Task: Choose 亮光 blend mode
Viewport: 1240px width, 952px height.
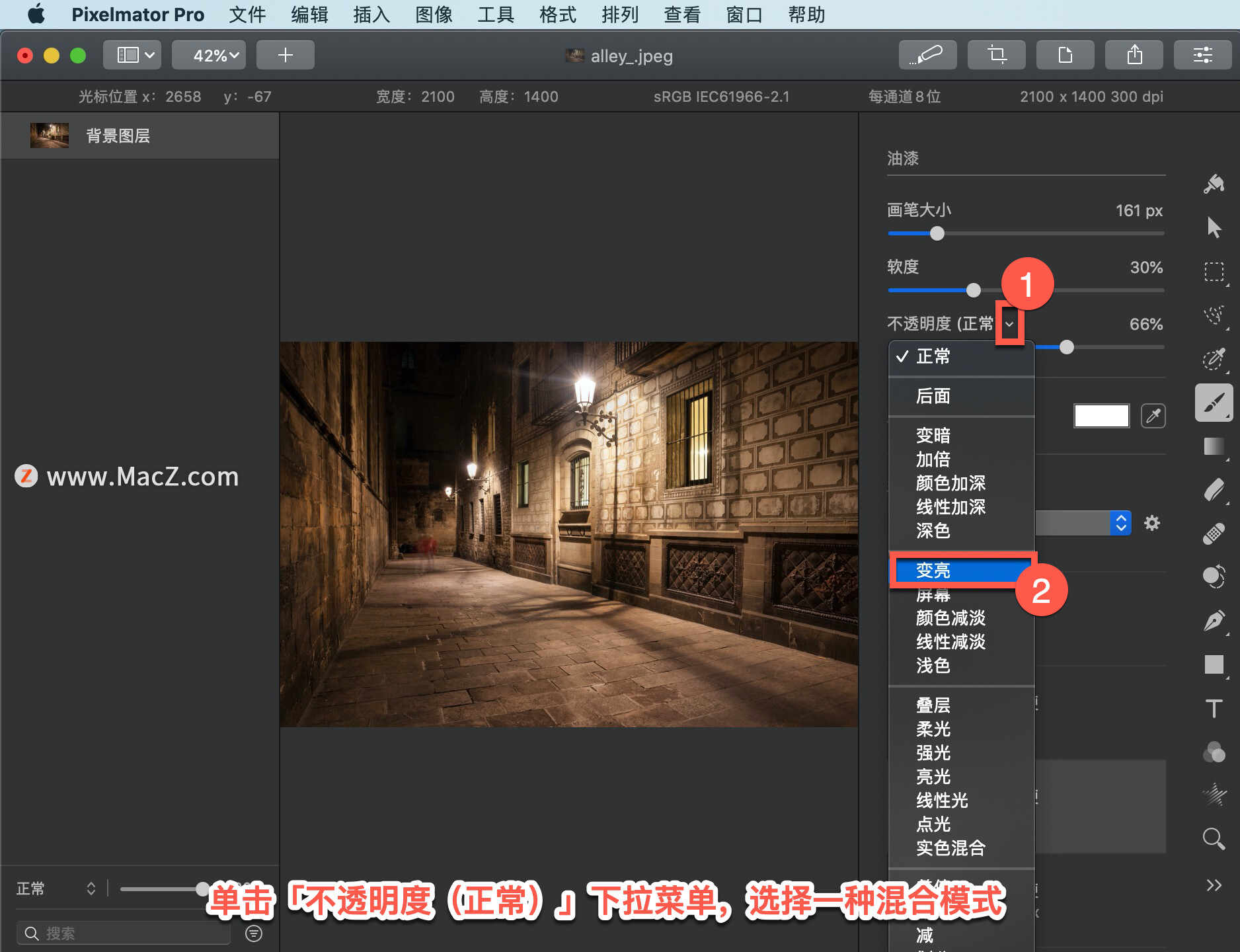Action: 962,777
